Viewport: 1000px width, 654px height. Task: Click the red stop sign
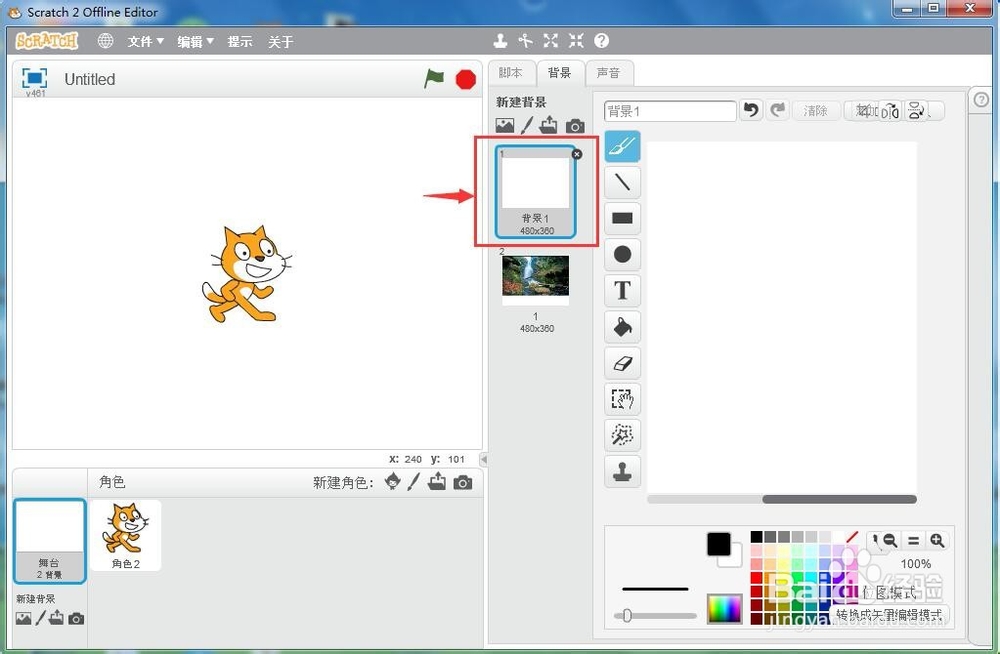tap(466, 80)
